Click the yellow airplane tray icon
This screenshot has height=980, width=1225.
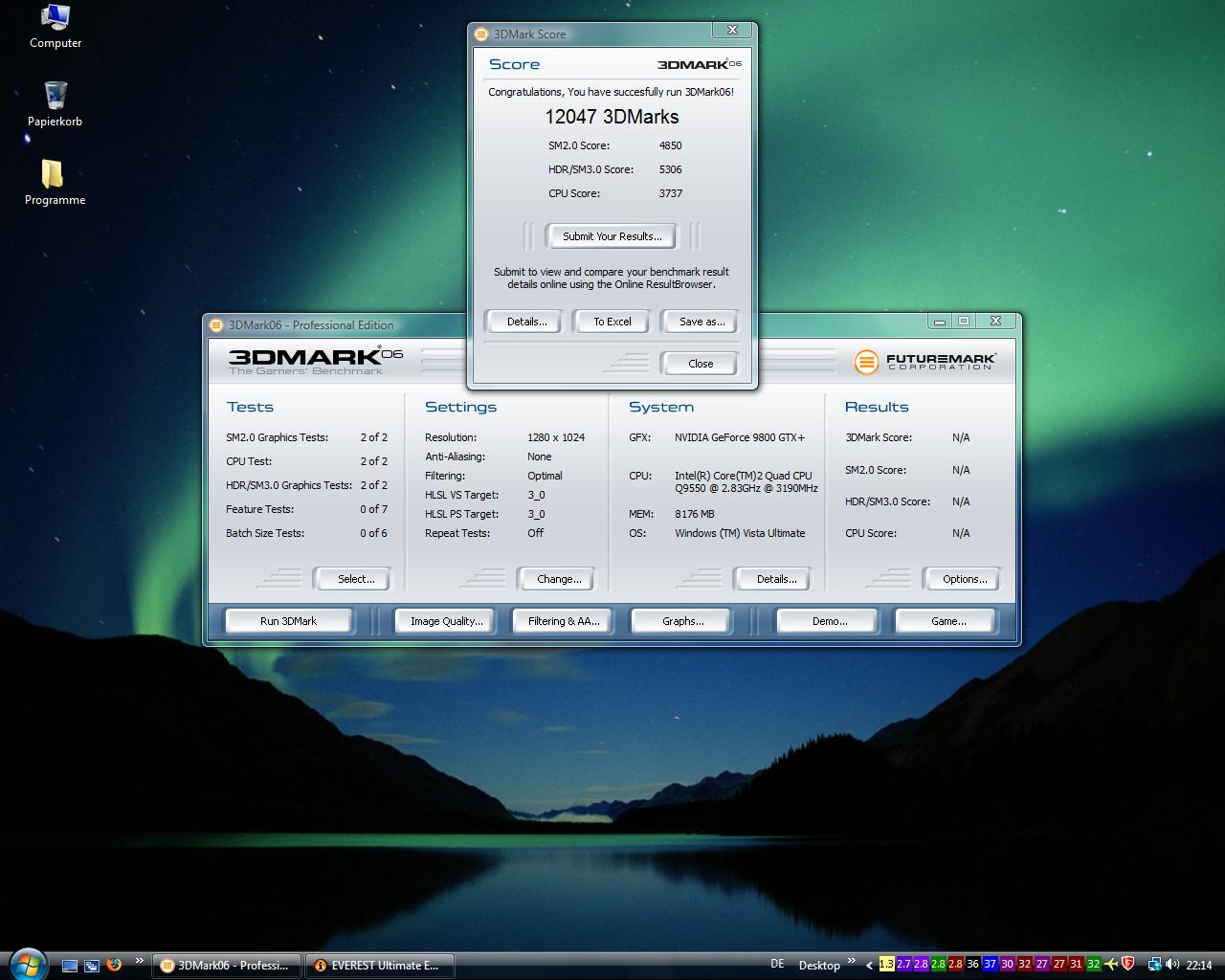coord(1110,965)
